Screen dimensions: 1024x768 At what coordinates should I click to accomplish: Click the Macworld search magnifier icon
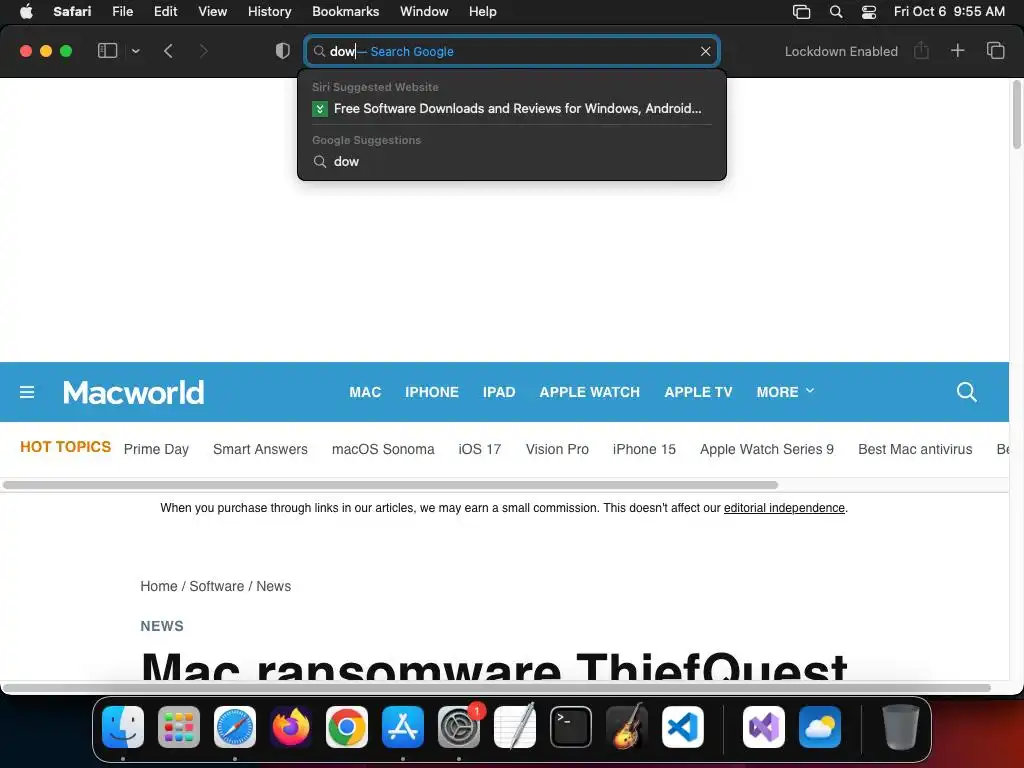pyautogui.click(x=967, y=392)
